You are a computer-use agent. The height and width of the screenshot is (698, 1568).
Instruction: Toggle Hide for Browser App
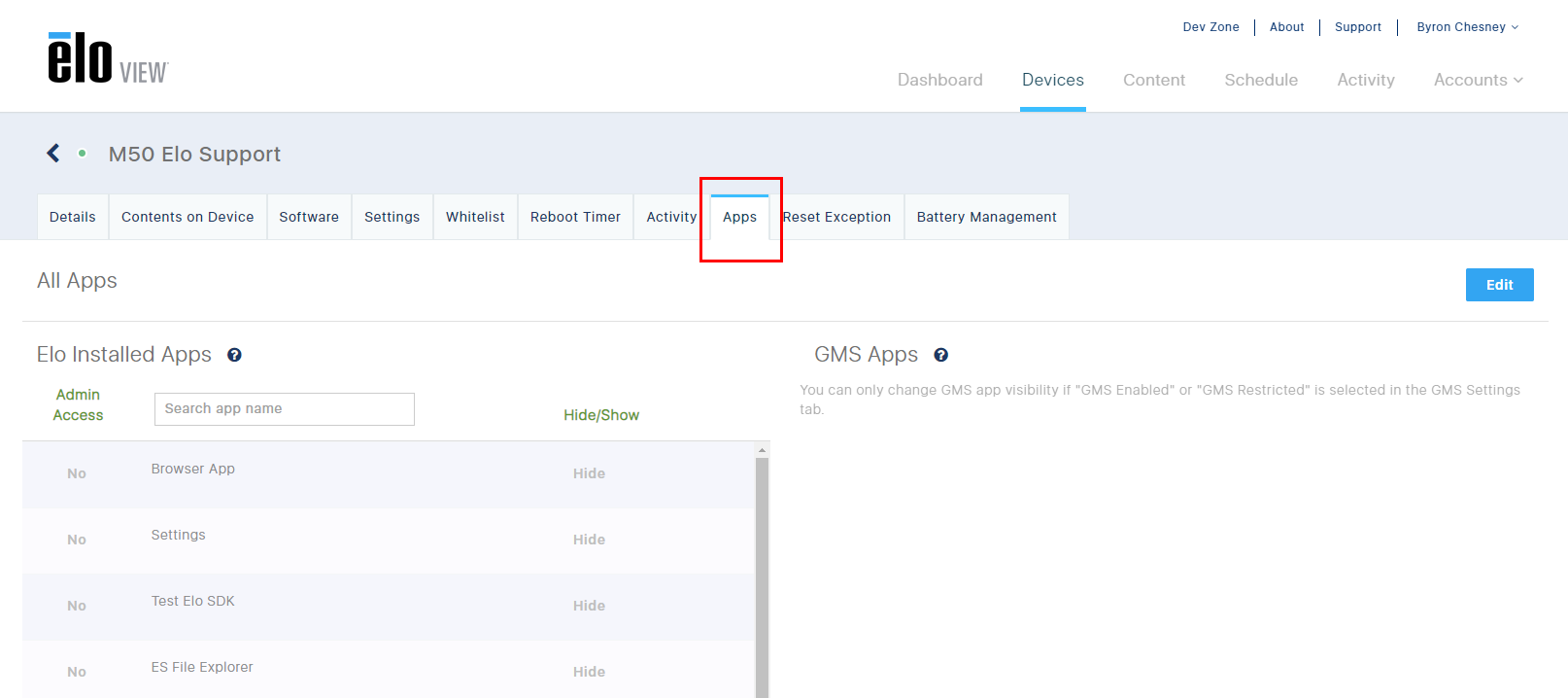589,473
